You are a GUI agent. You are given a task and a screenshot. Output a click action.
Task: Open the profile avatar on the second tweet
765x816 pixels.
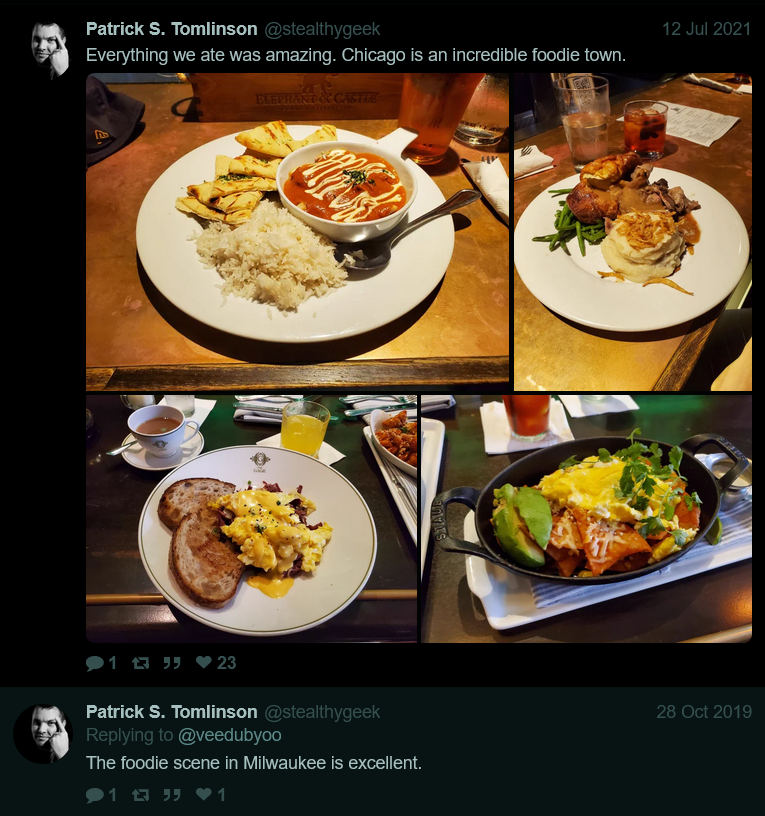tap(43, 734)
